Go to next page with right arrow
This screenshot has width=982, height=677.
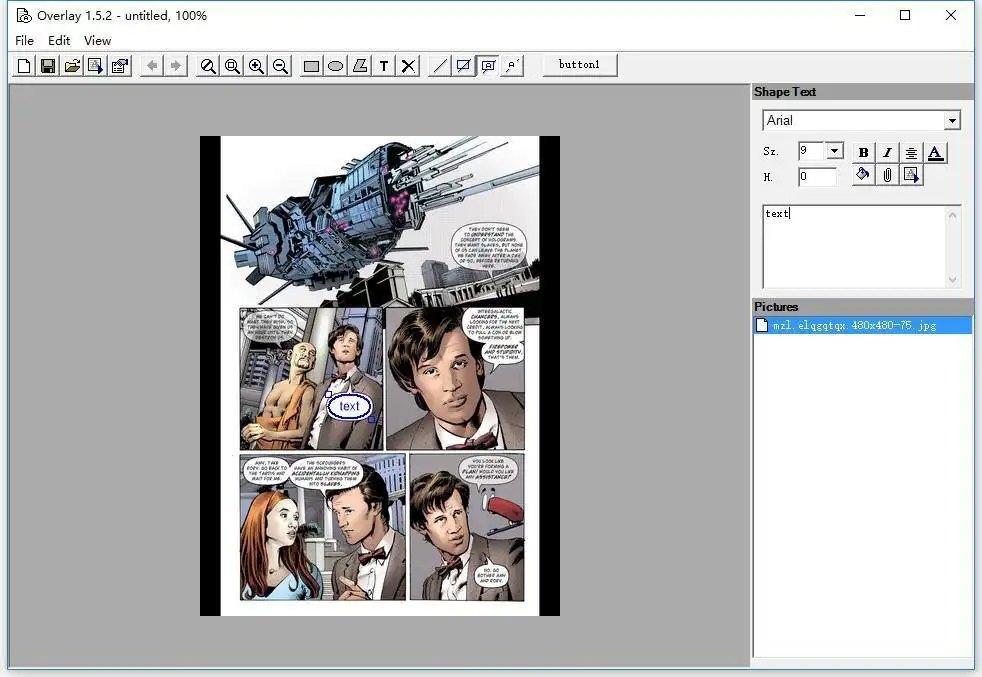point(176,66)
